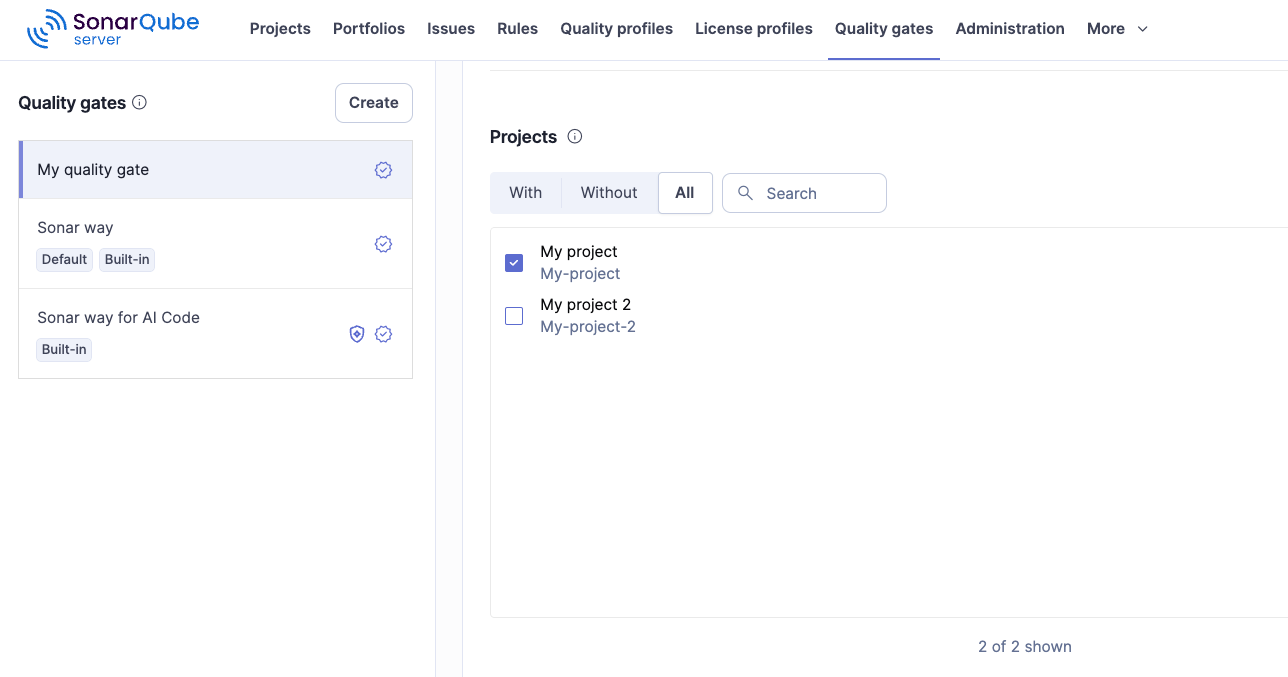Viewport: 1288px width, 677px height.
Task: Select the Sonar way quality gate
Action: pyautogui.click(x=215, y=244)
